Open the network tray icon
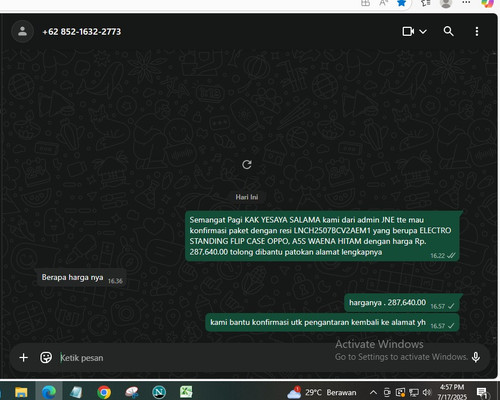The image size is (500, 400). pos(414,392)
